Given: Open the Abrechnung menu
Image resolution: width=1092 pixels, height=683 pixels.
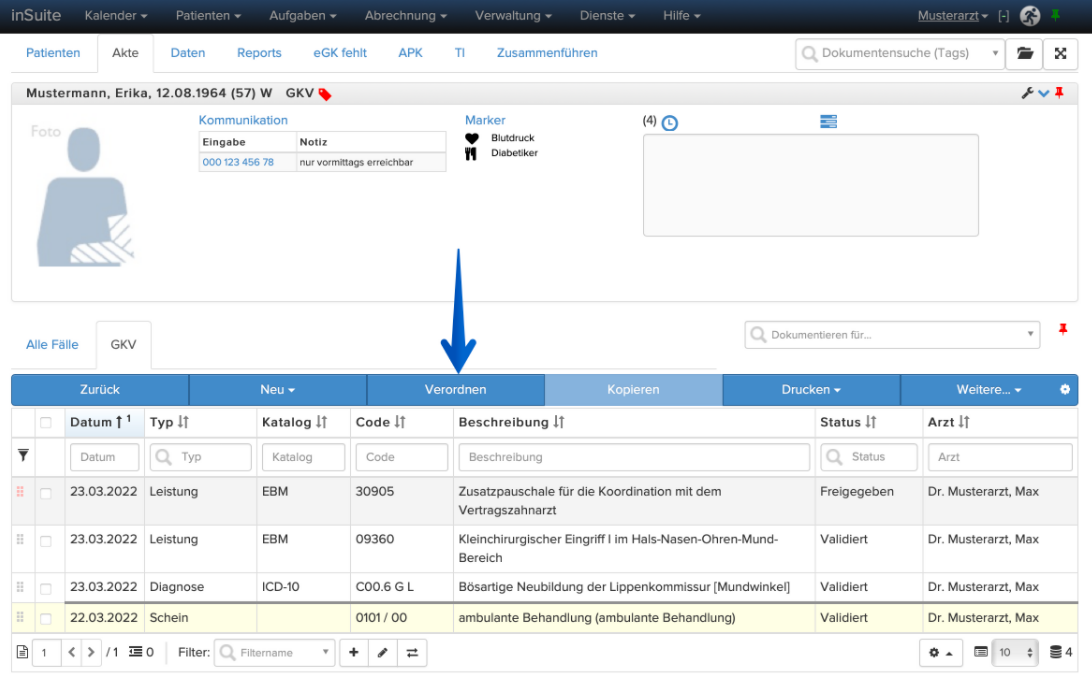Looking at the screenshot, I should 406,15.
